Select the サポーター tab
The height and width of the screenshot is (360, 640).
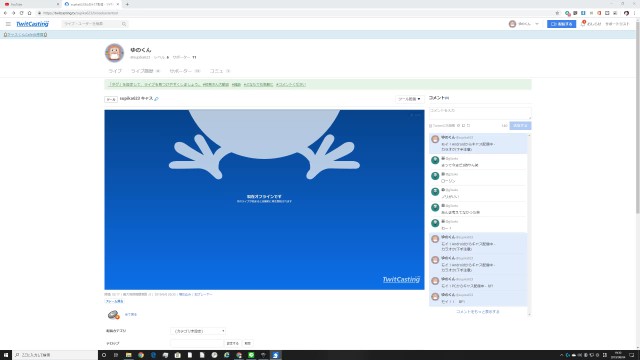coord(184,71)
